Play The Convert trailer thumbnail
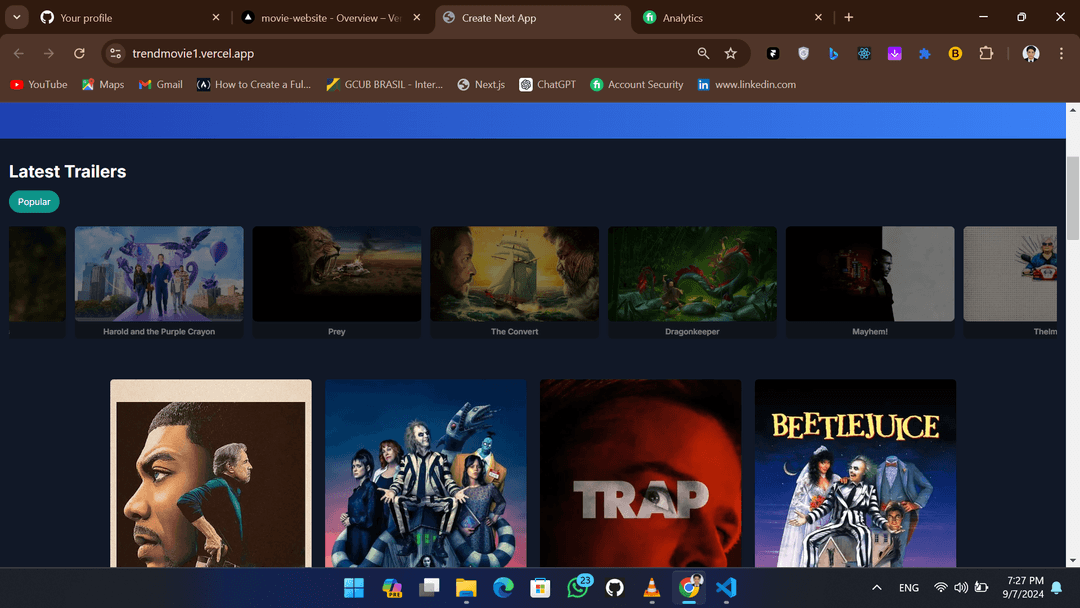The image size is (1080, 608). click(515, 274)
